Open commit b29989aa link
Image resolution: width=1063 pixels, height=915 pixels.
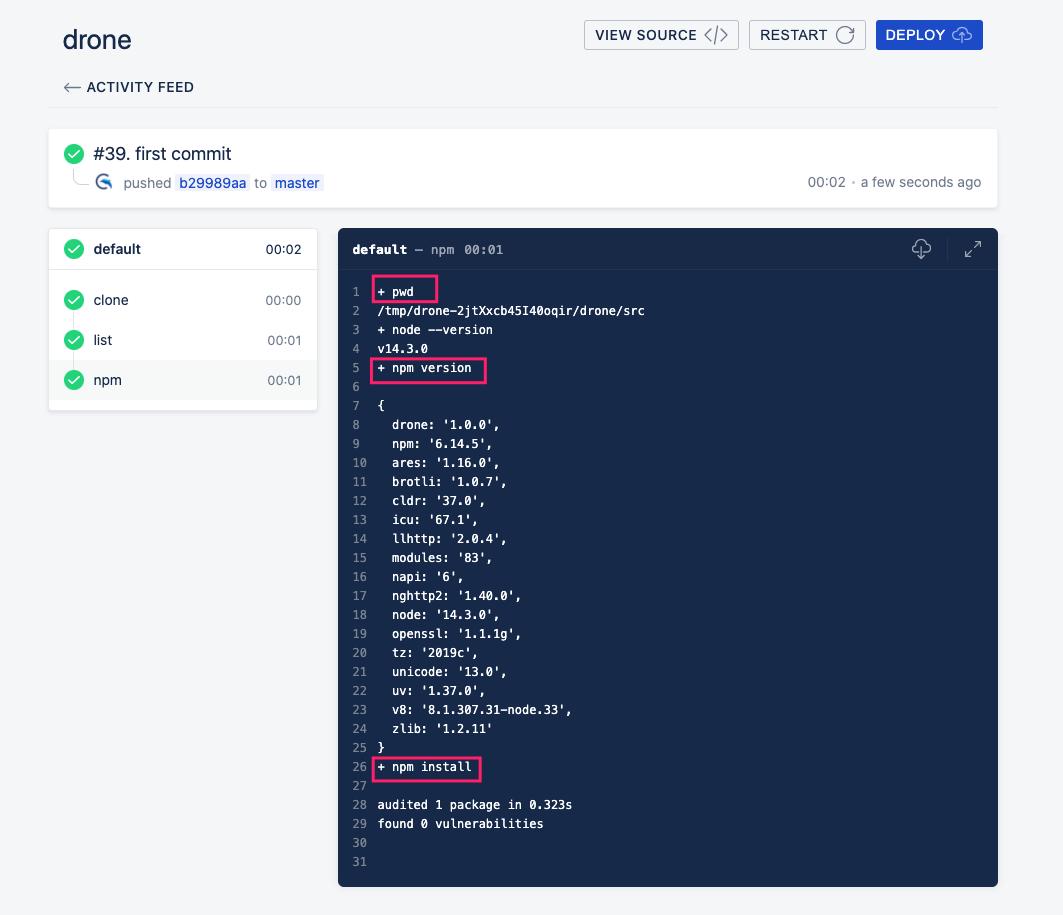212,183
